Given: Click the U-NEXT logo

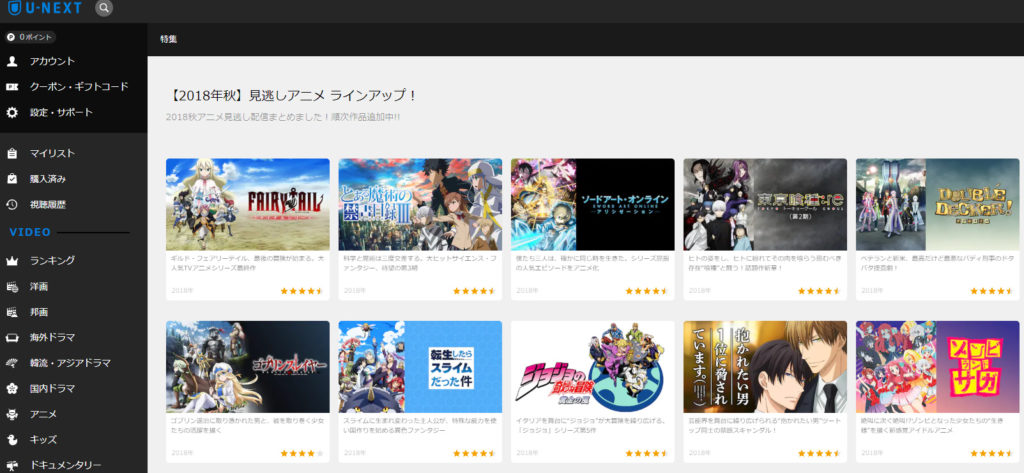Looking at the screenshot, I should [45, 8].
